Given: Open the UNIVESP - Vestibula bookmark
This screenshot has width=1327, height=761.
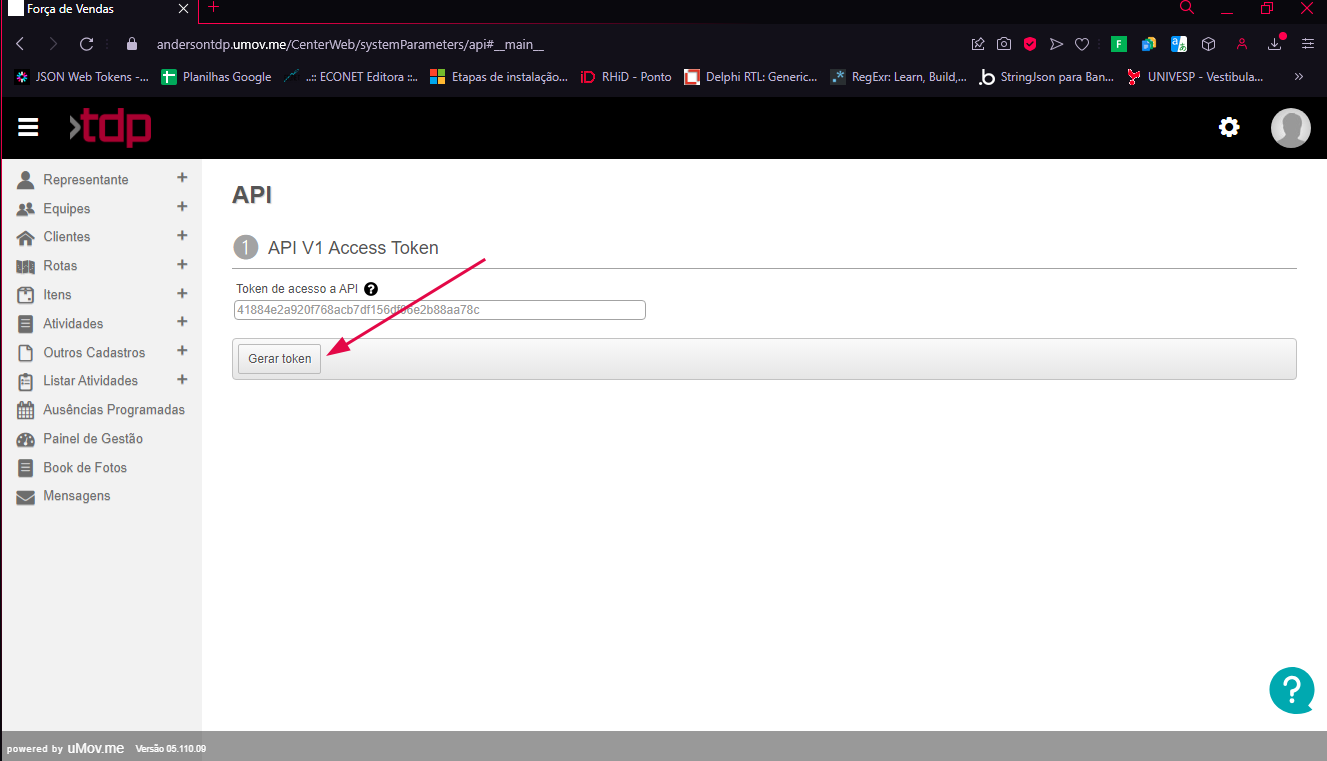Looking at the screenshot, I should pos(1195,77).
